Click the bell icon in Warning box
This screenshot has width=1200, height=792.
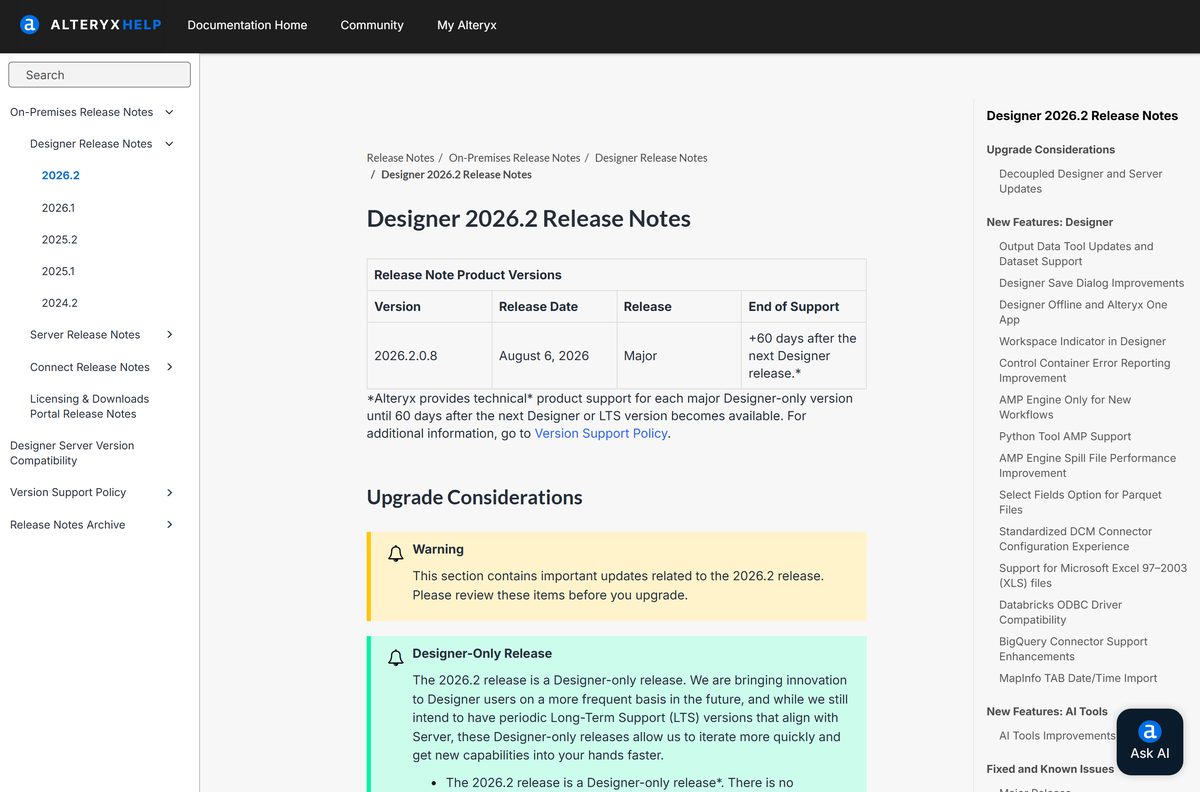396,553
